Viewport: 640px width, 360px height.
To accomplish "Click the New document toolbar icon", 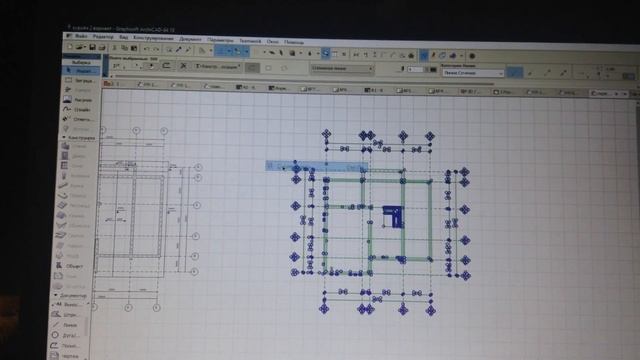I will [x=70, y=47].
